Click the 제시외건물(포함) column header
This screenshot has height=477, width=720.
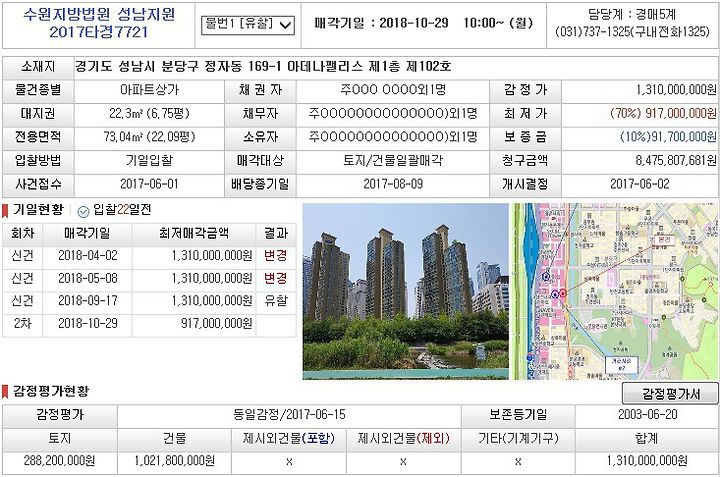tap(289, 438)
